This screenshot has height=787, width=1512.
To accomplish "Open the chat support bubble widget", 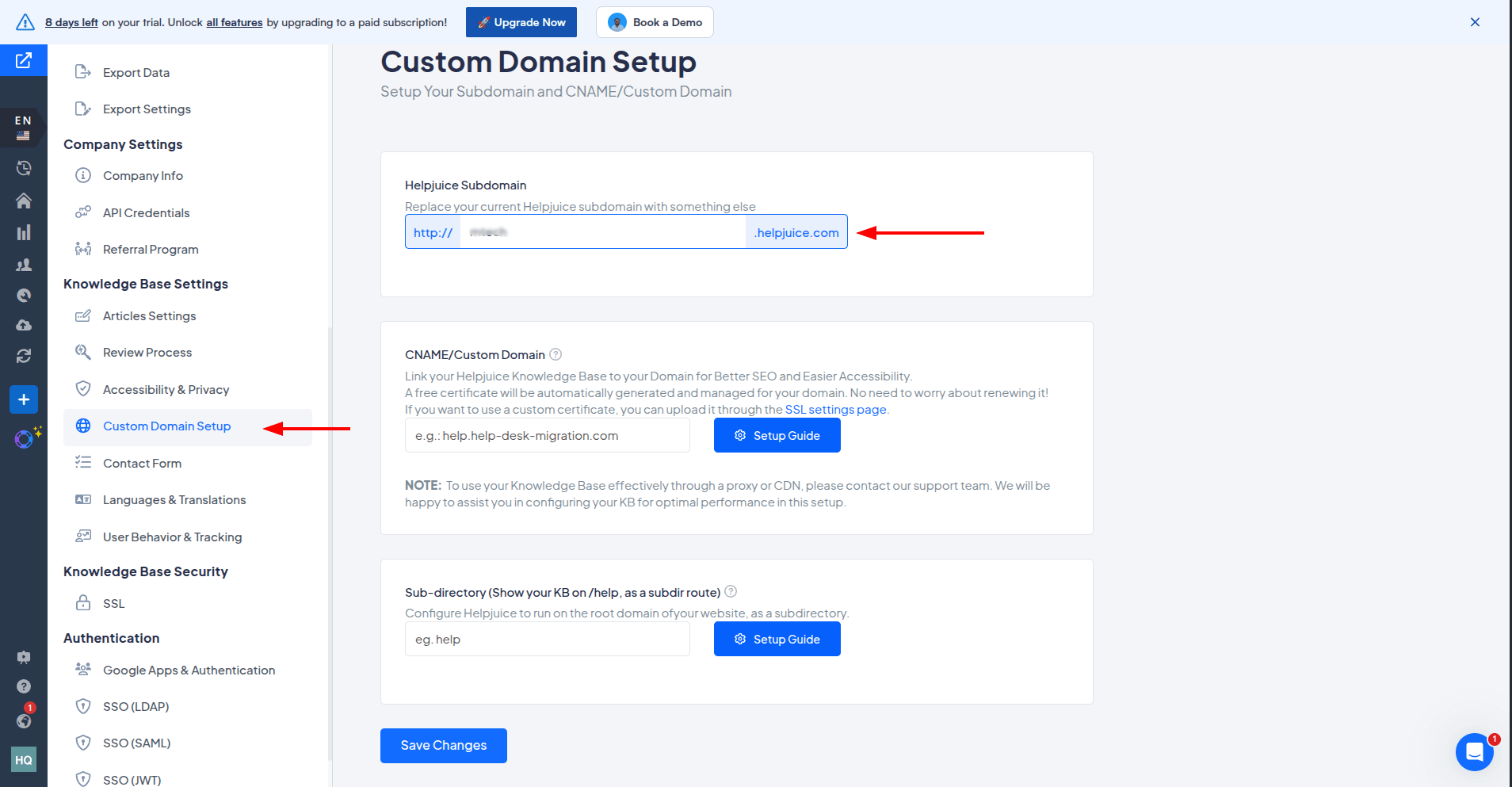I will point(1475,751).
